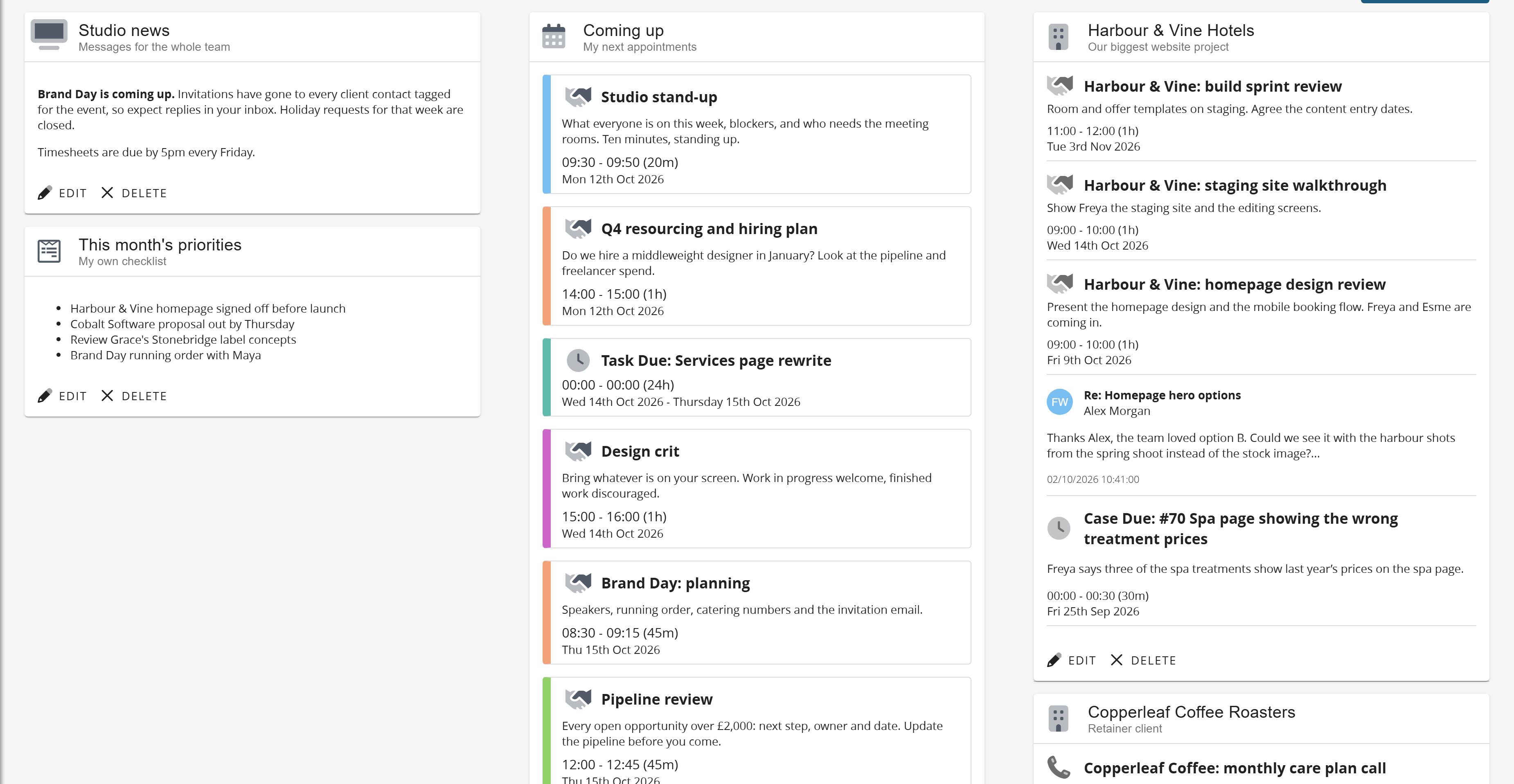1514x784 pixels.
Task: Click the Copperleaf Coffee Roasters widget title
Action: pos(1191,712)
